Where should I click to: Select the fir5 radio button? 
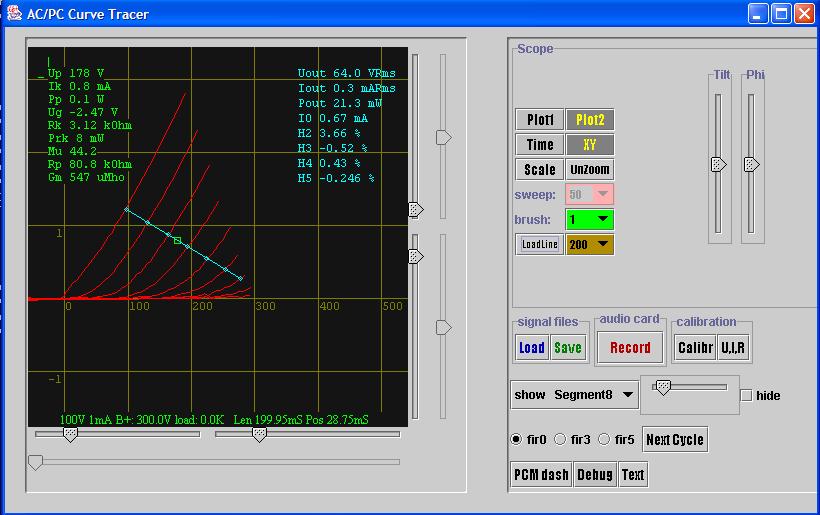pyautogui.click(x=604, y=439)
